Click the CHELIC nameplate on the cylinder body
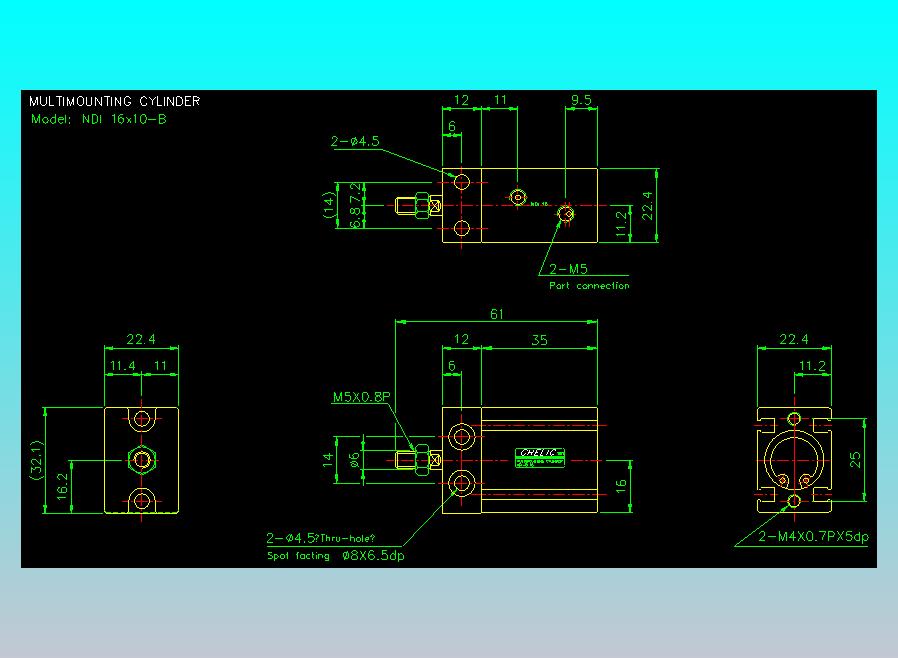The image size is (898, 658). pos(540,458)
